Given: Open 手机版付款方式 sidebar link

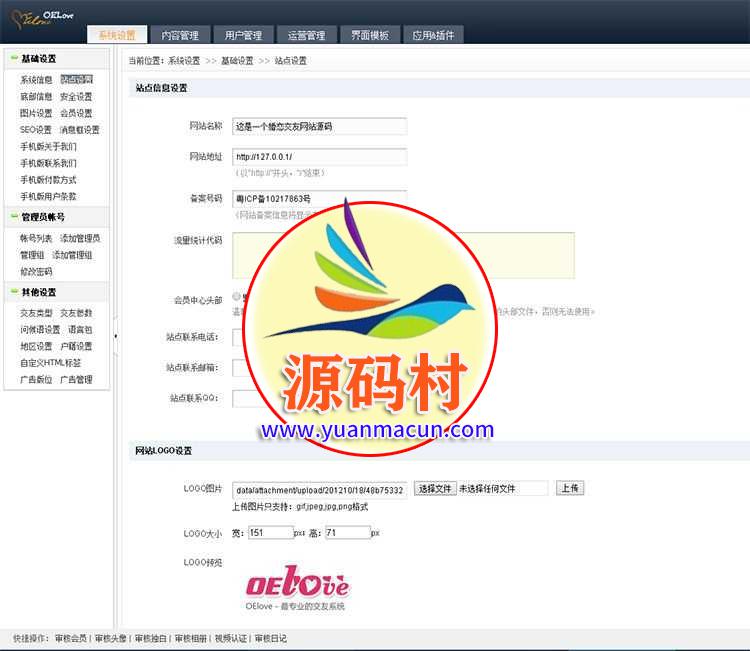Looking at the screenshot, I should (48, 180).
